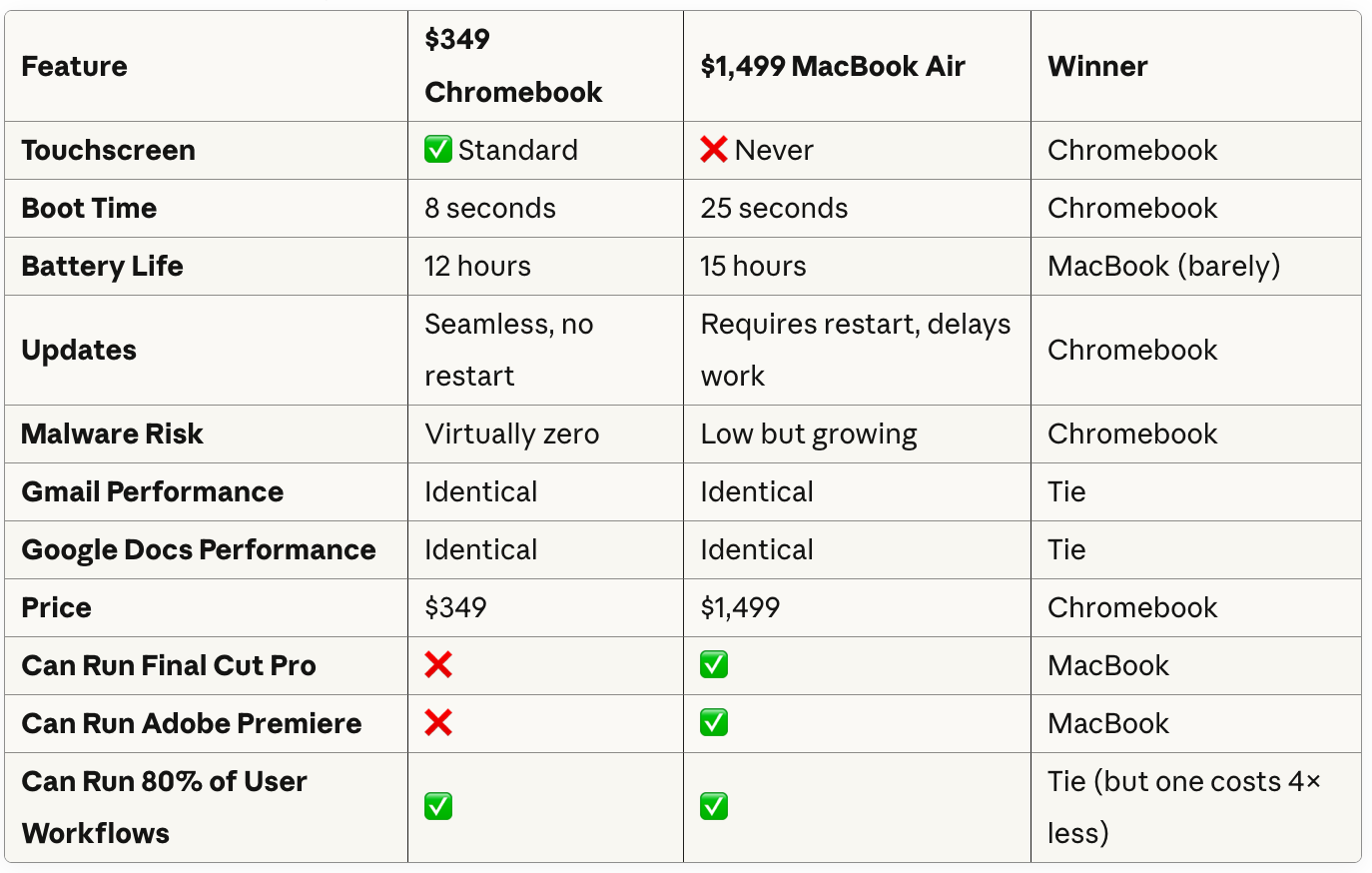Click the "Tie (but one costs 4× less)" cell
The width and height of the screenshot is (1372, 873).
point(1183,807)
